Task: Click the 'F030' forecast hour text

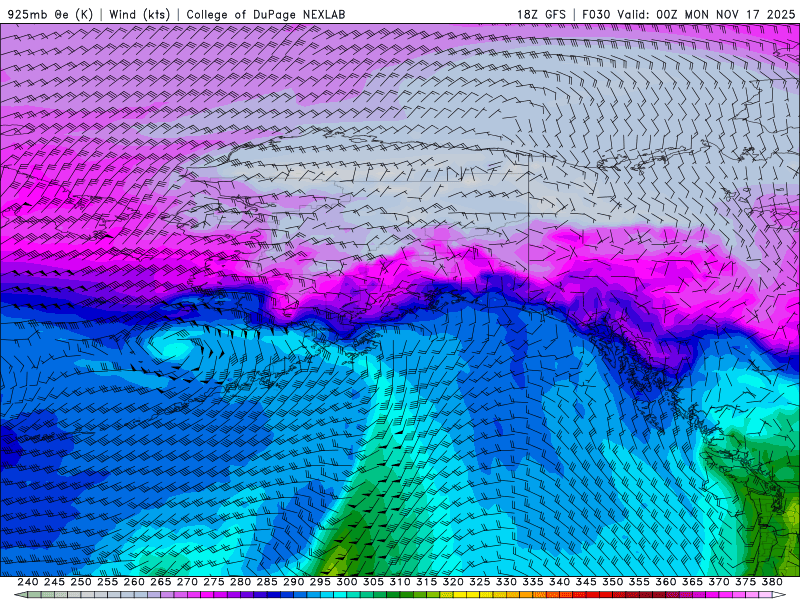Action: 596,14
